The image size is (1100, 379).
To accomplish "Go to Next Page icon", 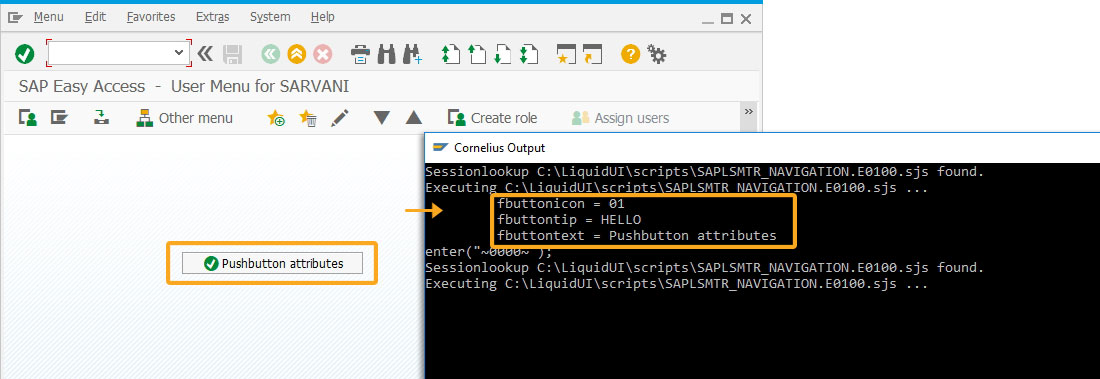I will pyautogui.click(x=502, y=53).
